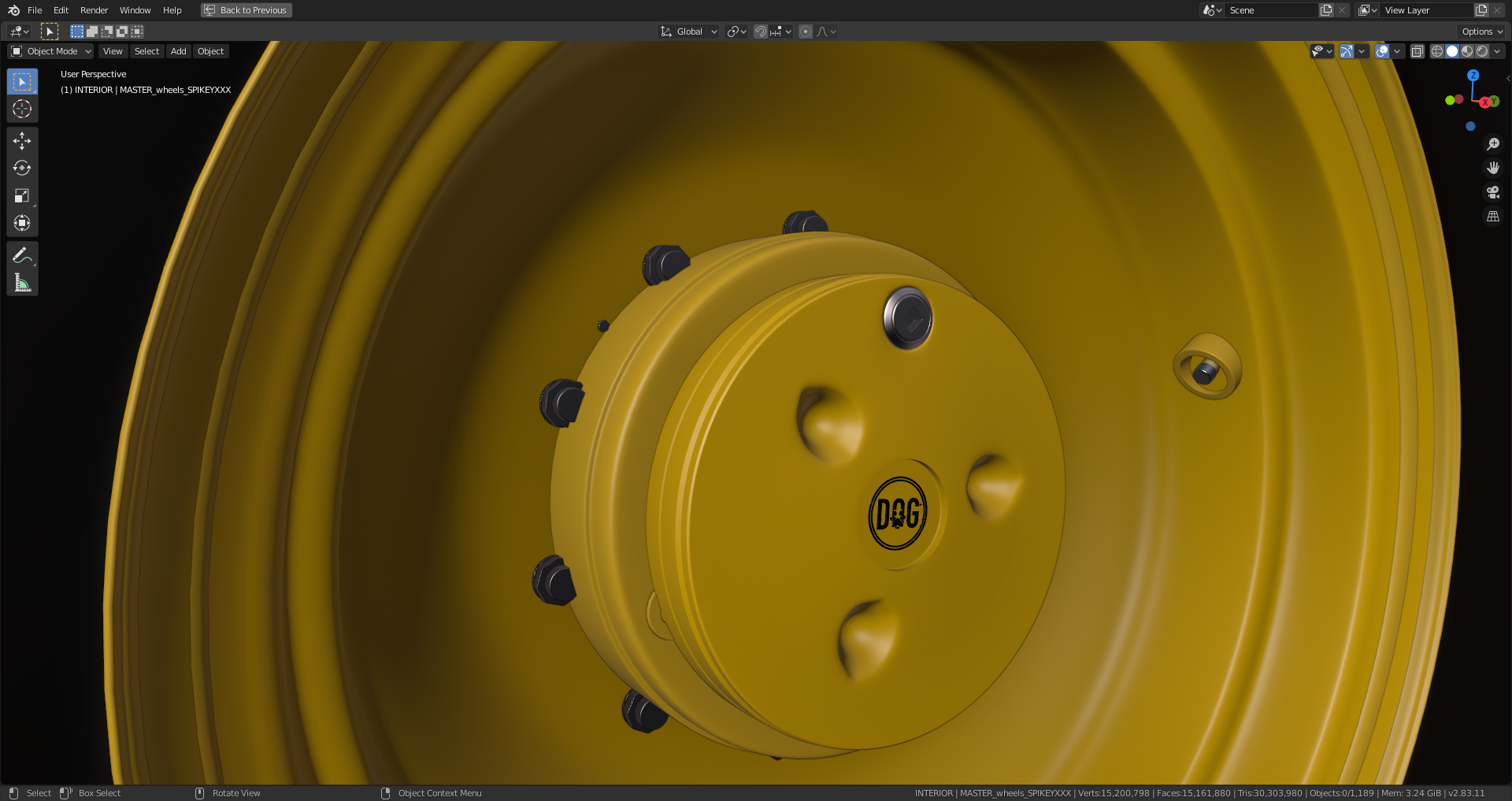Open the snapping options dropdown
Viewport: 1512px width, 801px height.
(781, 32)
